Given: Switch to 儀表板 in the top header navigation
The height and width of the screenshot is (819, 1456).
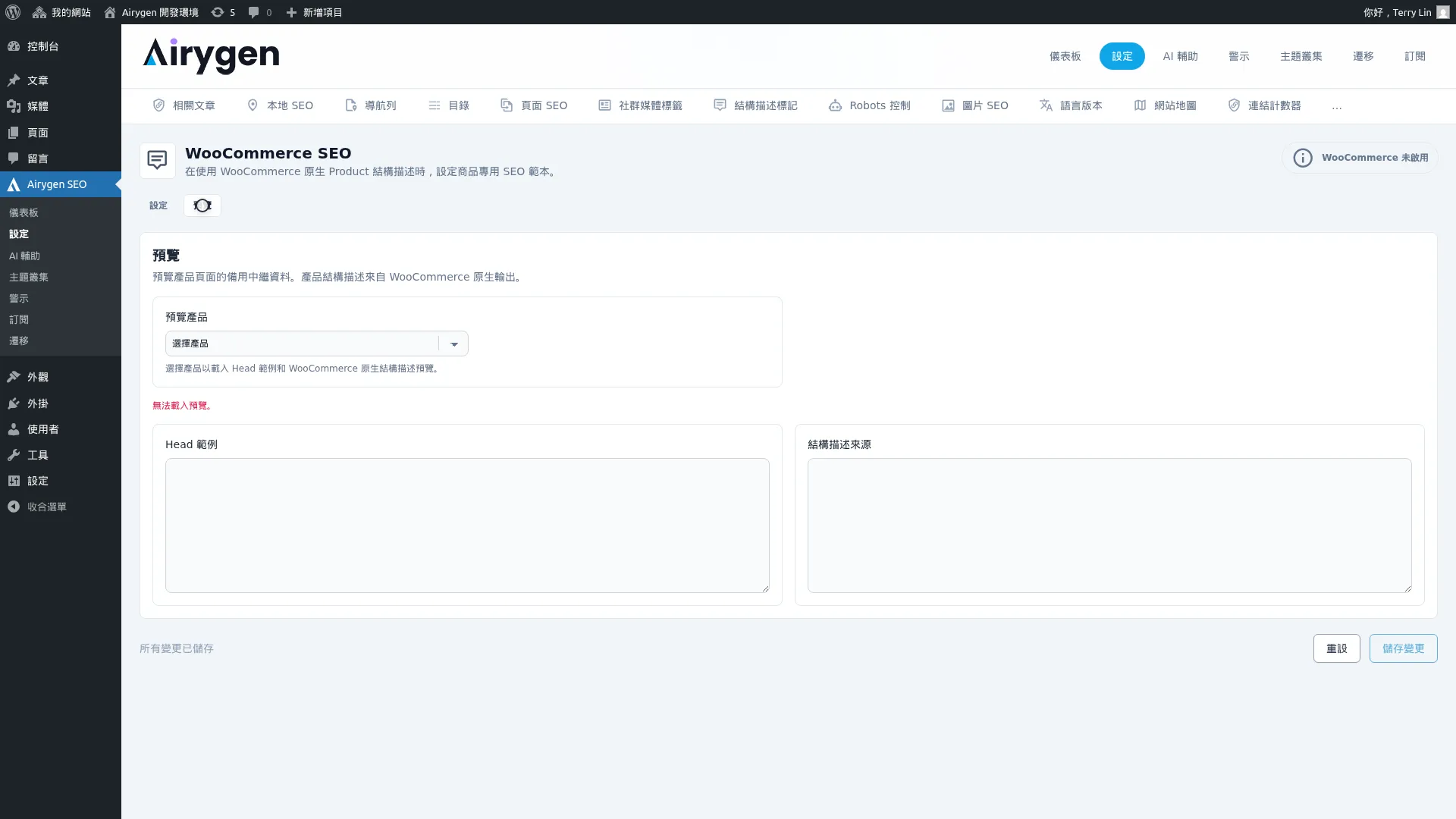Looking at the screenshot, I should (1065, 56).
